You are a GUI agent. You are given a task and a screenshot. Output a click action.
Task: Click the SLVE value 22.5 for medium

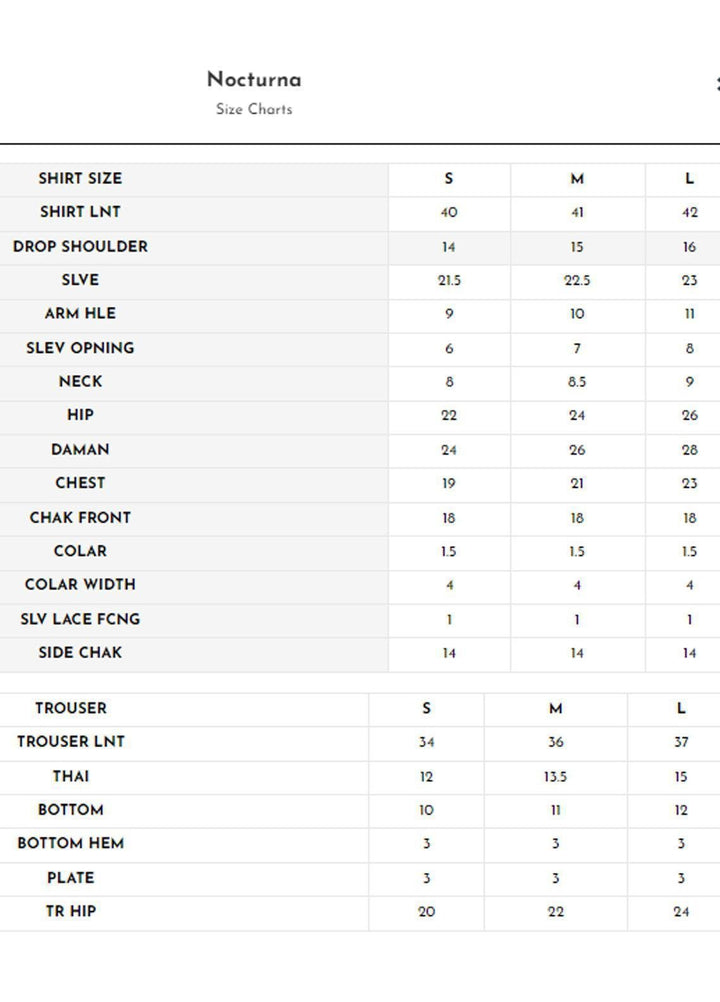click(x=577, y=281)
